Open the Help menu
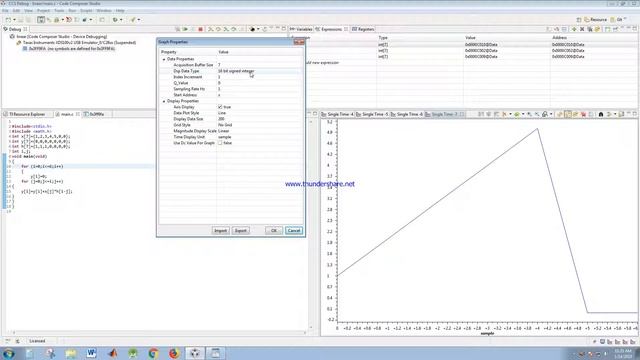 [x=120, y=11]
